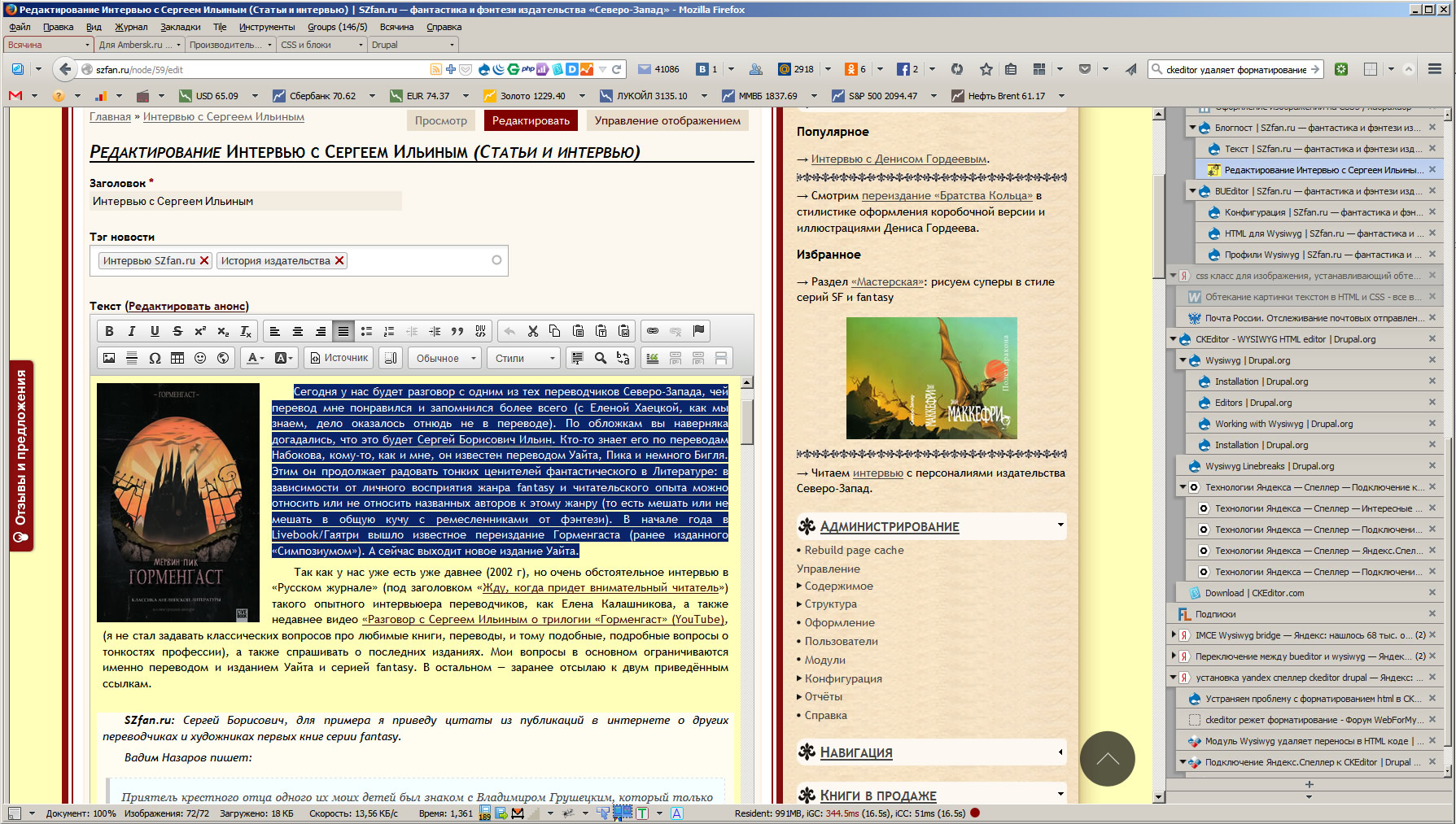Align text right in the editor
Screen dimensions: 1456x824
[321, 331]
